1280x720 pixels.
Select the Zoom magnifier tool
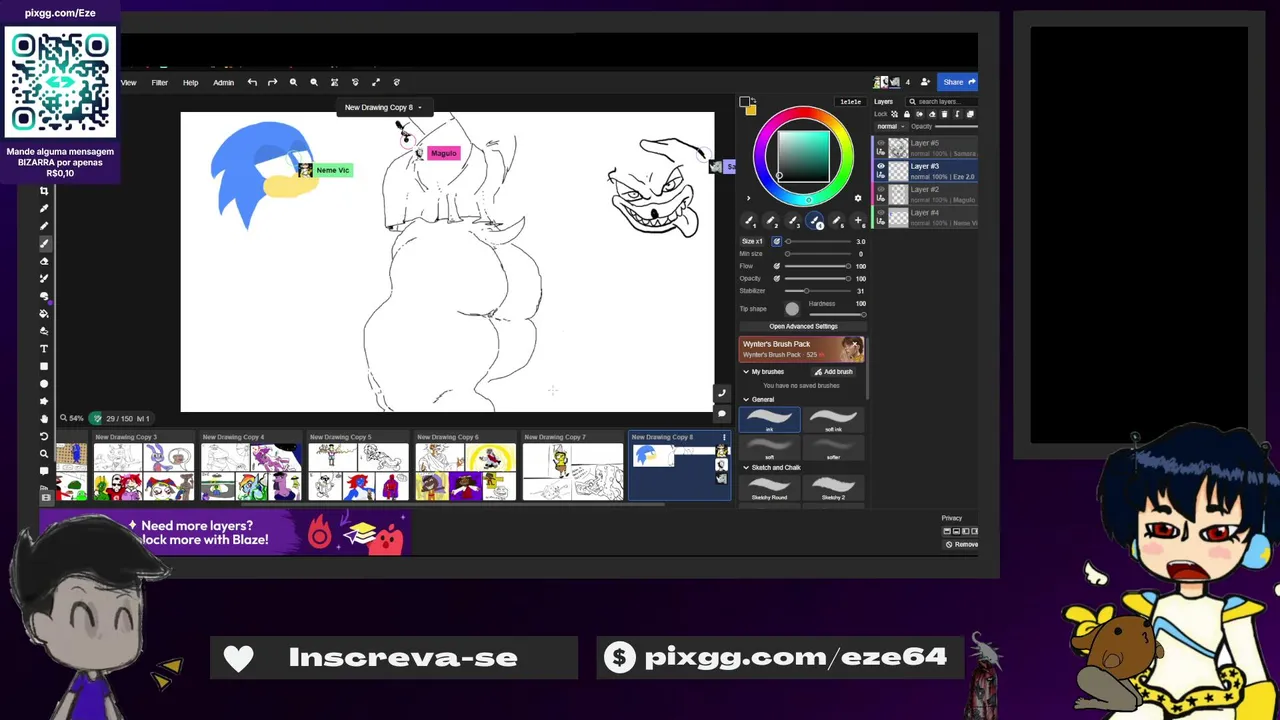(44, 453)
